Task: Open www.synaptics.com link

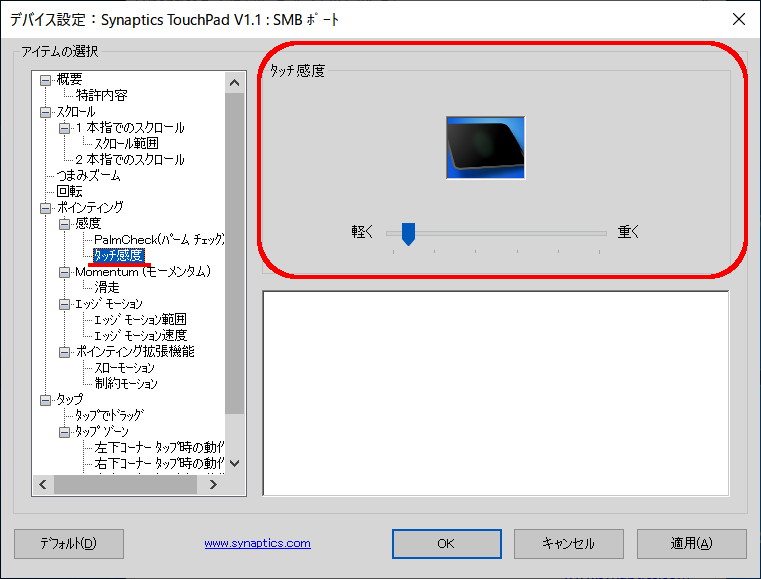Action: point(257,543)
